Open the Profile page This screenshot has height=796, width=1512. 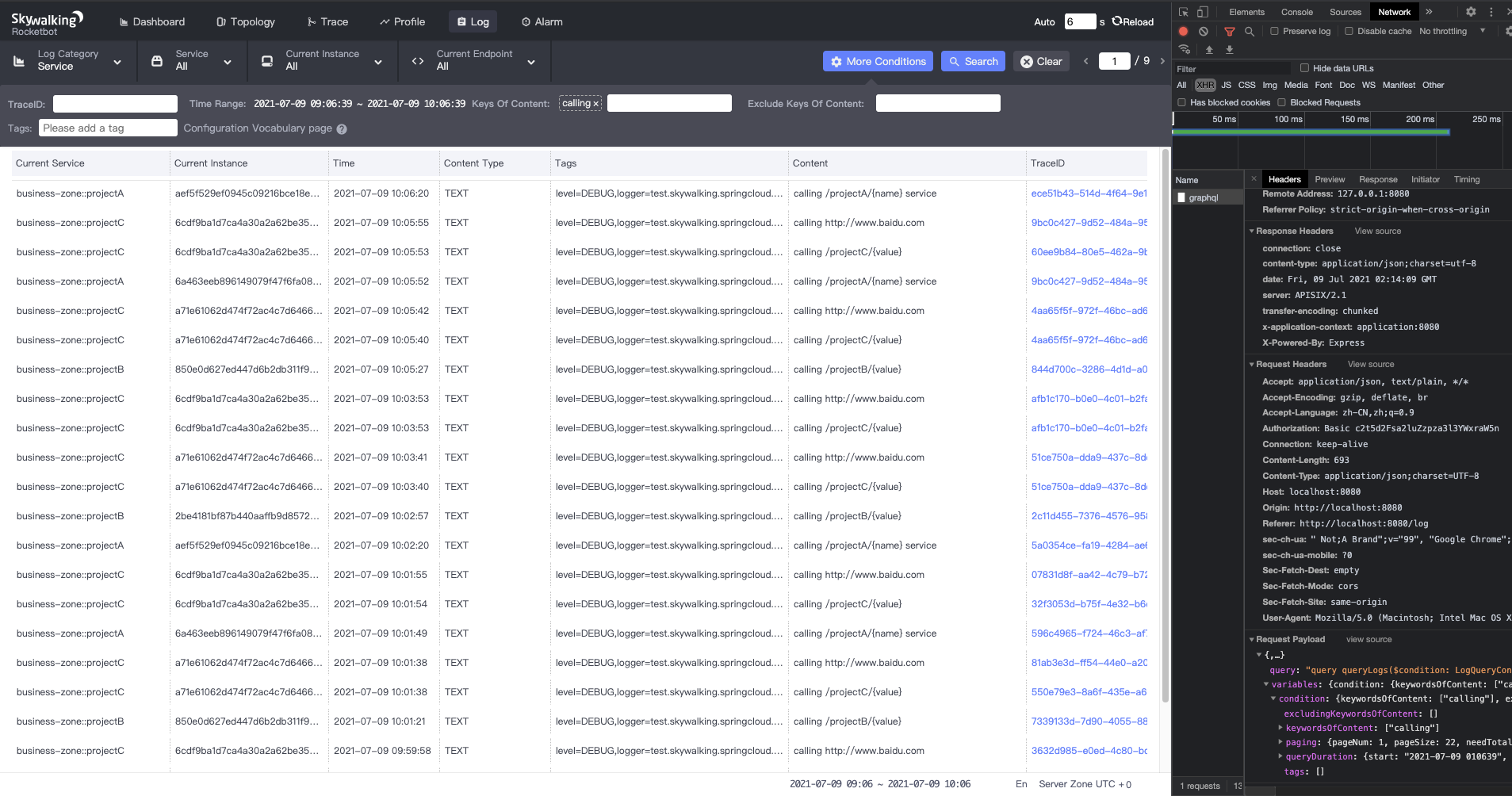[403, 22]
